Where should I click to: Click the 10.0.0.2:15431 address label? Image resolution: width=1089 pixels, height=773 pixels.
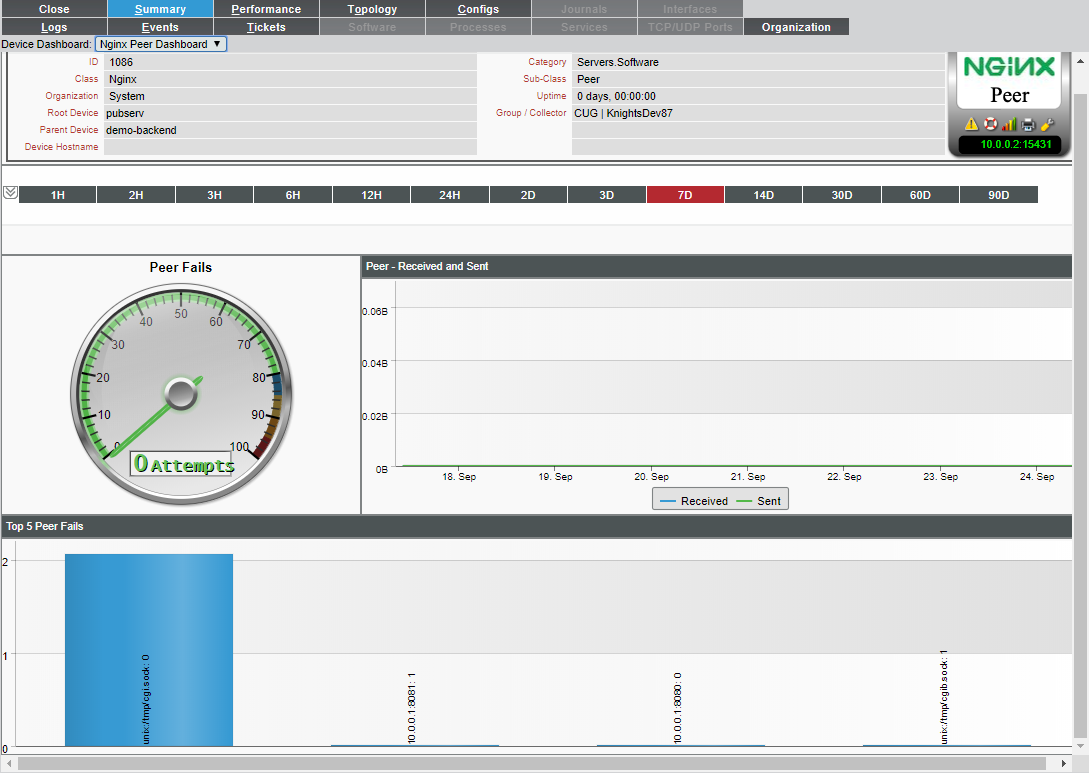[1010, 144]
